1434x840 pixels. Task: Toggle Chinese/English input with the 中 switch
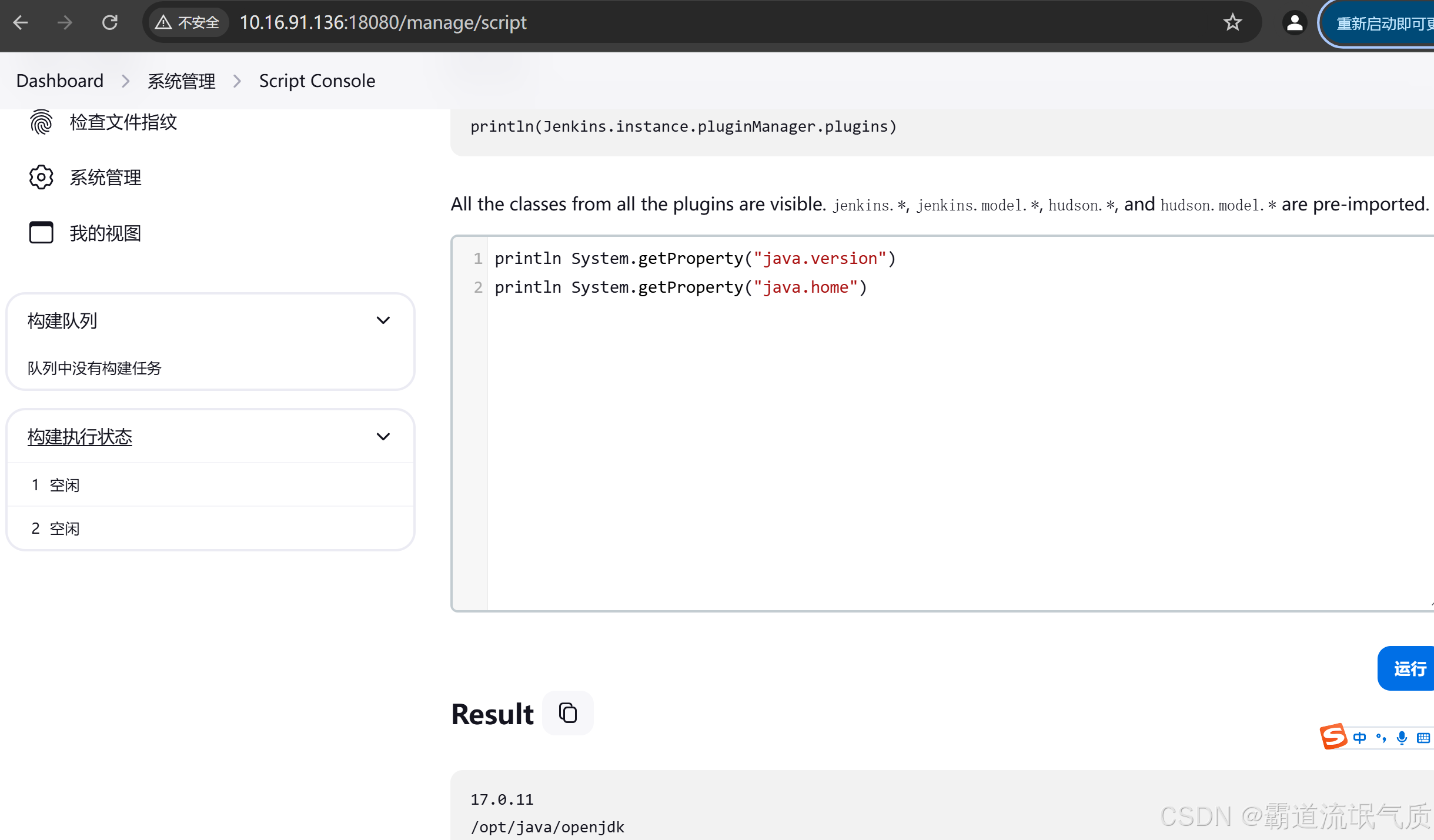[x=1360, y=738]
